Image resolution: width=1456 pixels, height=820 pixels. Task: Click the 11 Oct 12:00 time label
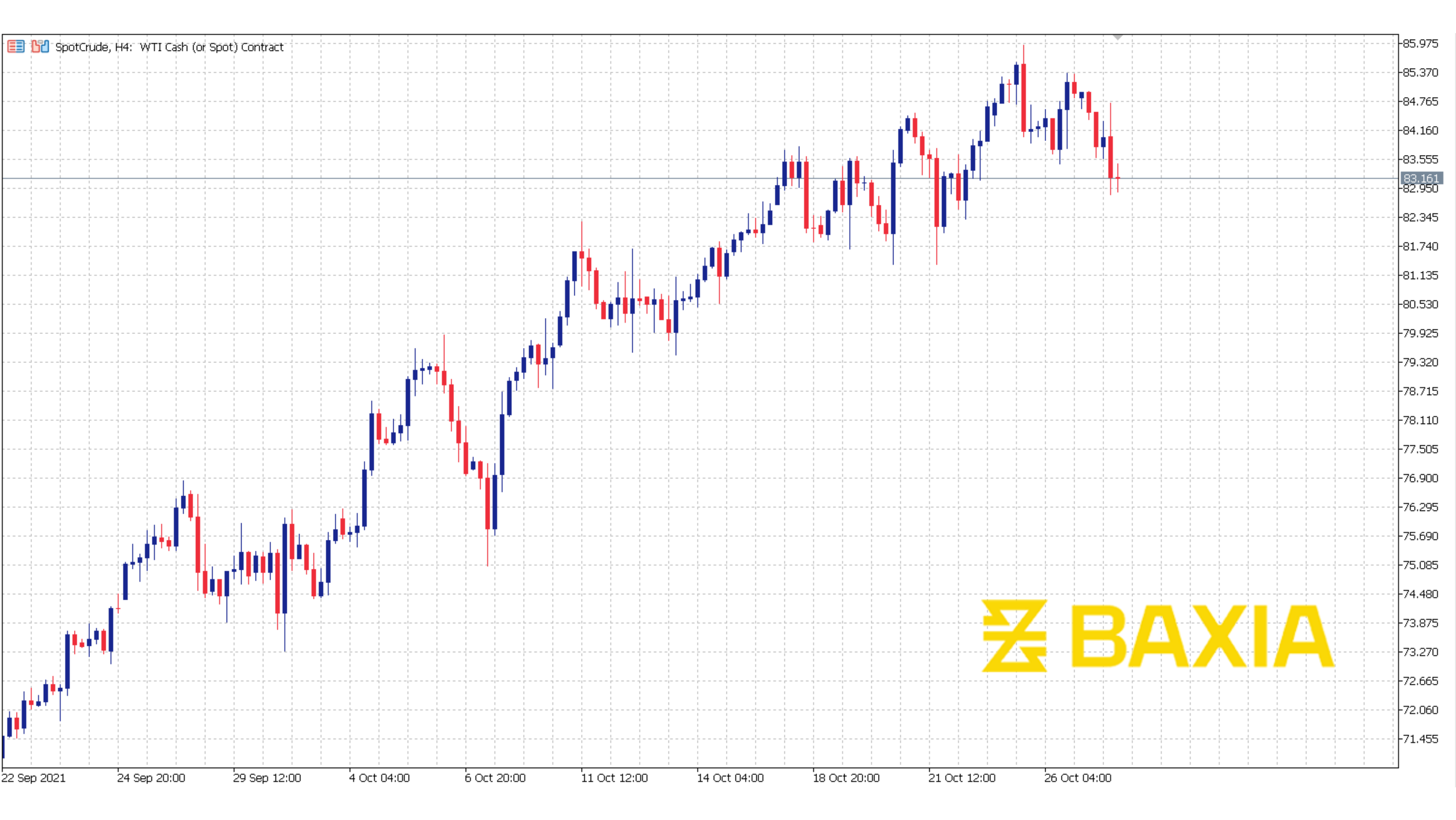pyautogui.click(x=614, y=778)
